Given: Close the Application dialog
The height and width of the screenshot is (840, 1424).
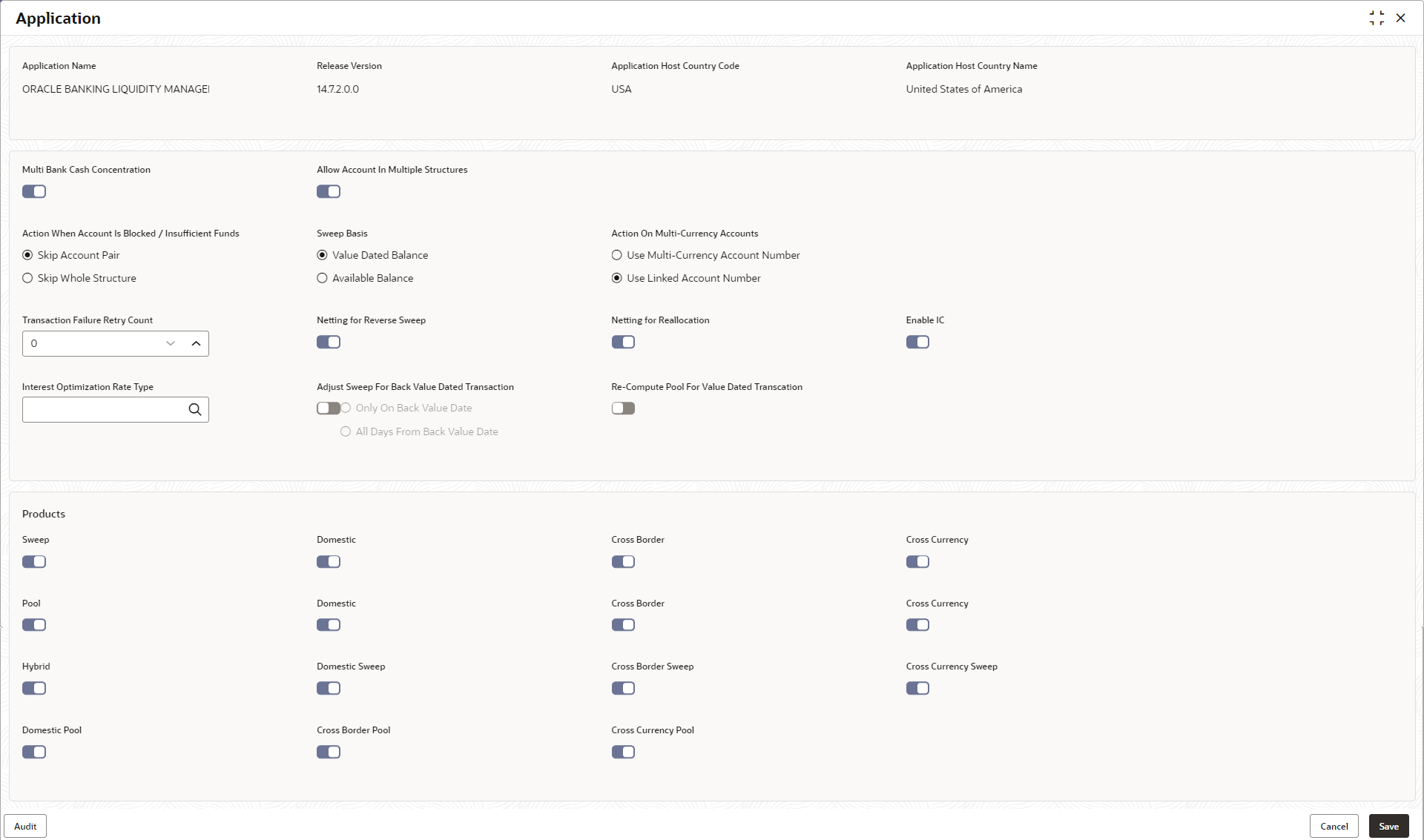Looking at the screenshot, I should click(1400, 18).
